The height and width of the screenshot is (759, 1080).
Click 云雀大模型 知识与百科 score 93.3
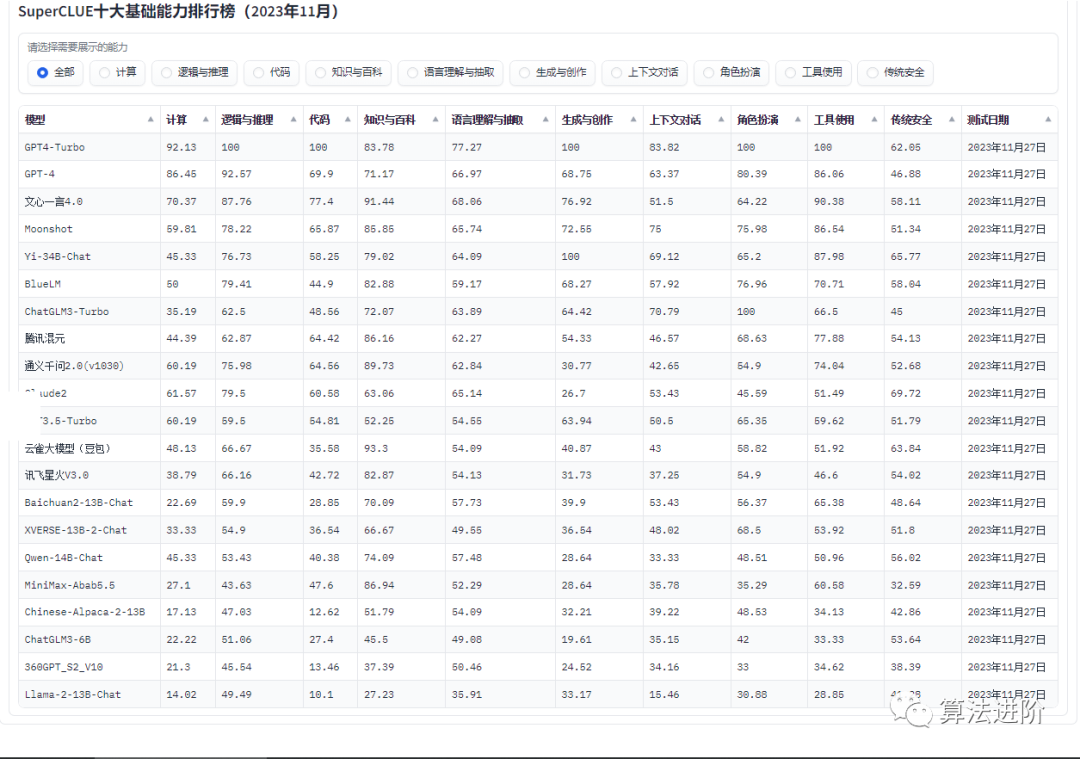(x=375, y=448)
